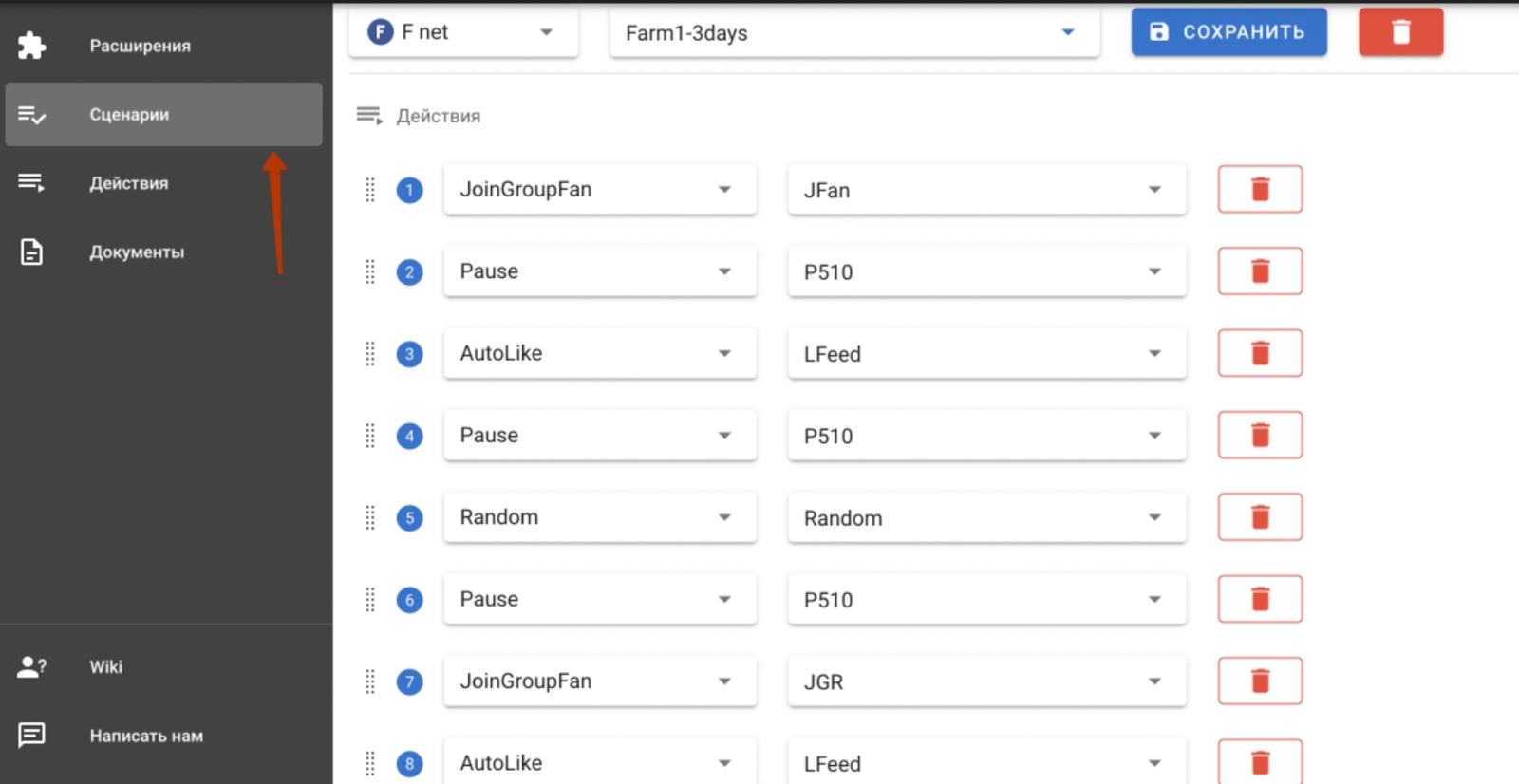Delete the JoinGroupFan JFan action row
The width and height of the screenshot is (1519, 784).
pyautogui.click(x=1260, y=190)
